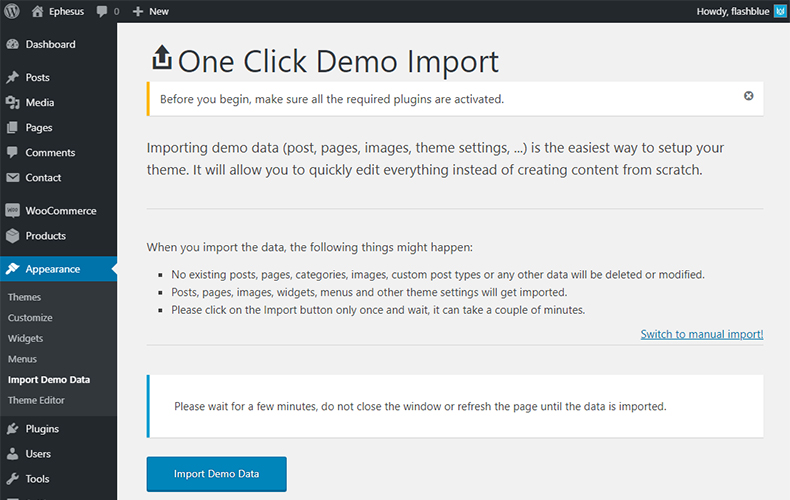
Task: Click the Media library icon
Action: click(x=13, y=102)
